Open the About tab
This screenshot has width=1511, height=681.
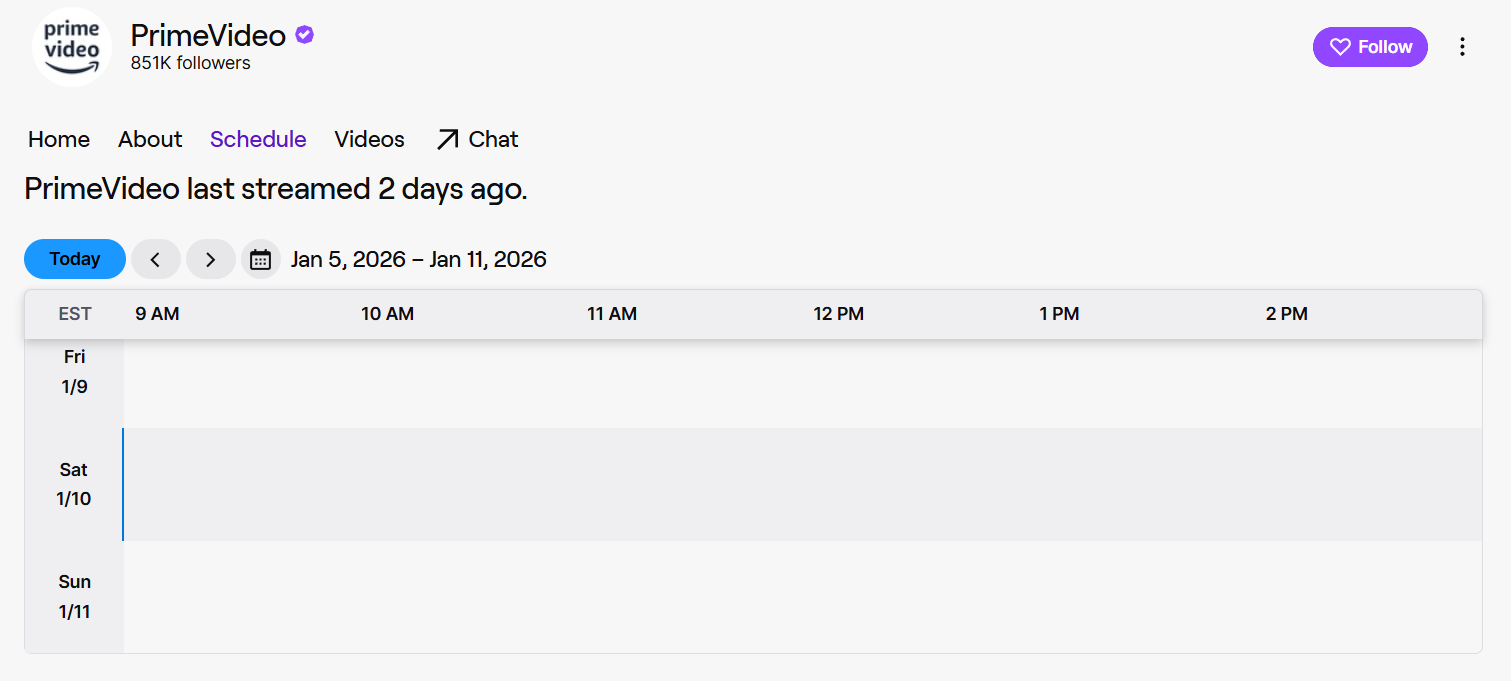pyautogui.click(x=150, y=140)
